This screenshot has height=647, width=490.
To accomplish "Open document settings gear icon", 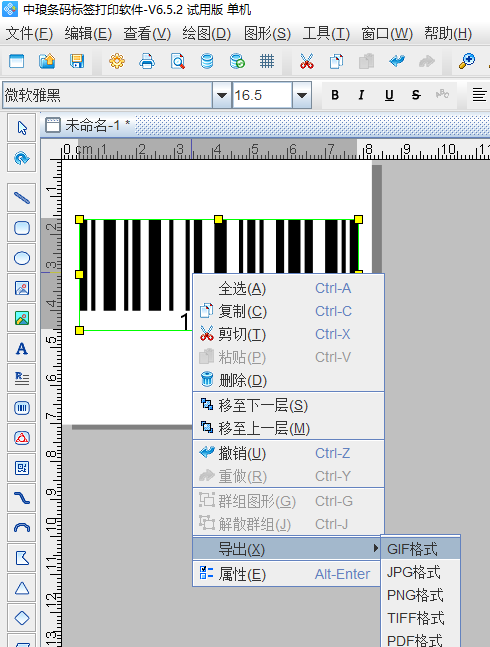I will (x=117, y=61).
